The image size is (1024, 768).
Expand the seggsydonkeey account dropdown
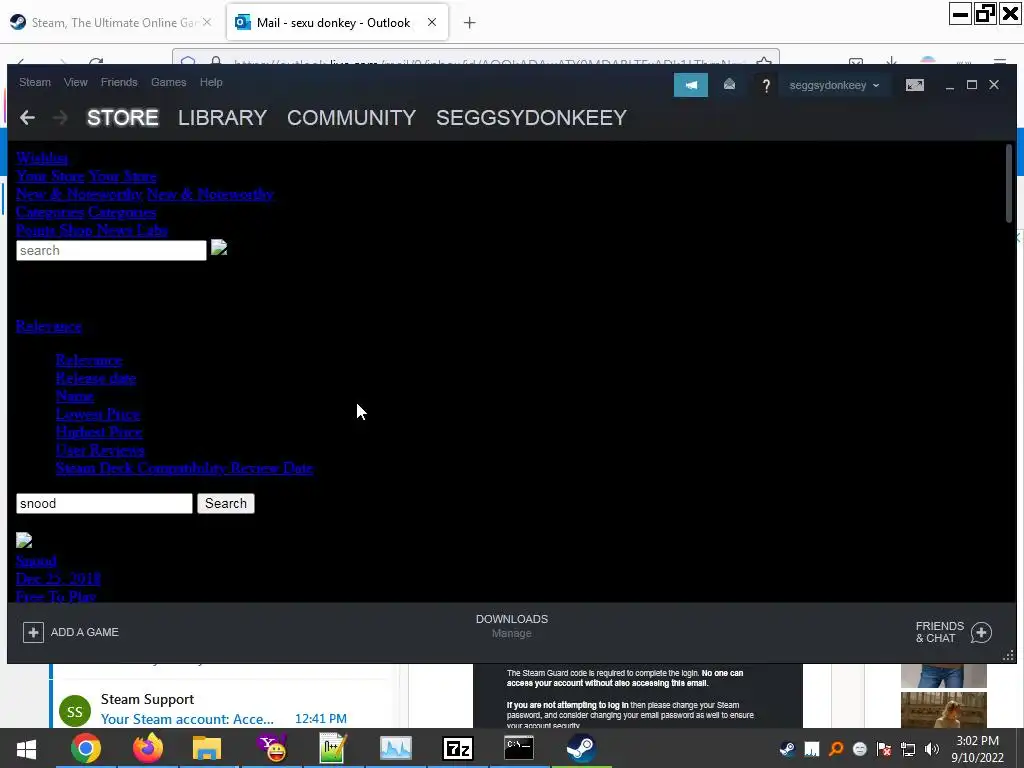[x=834, y=85]
